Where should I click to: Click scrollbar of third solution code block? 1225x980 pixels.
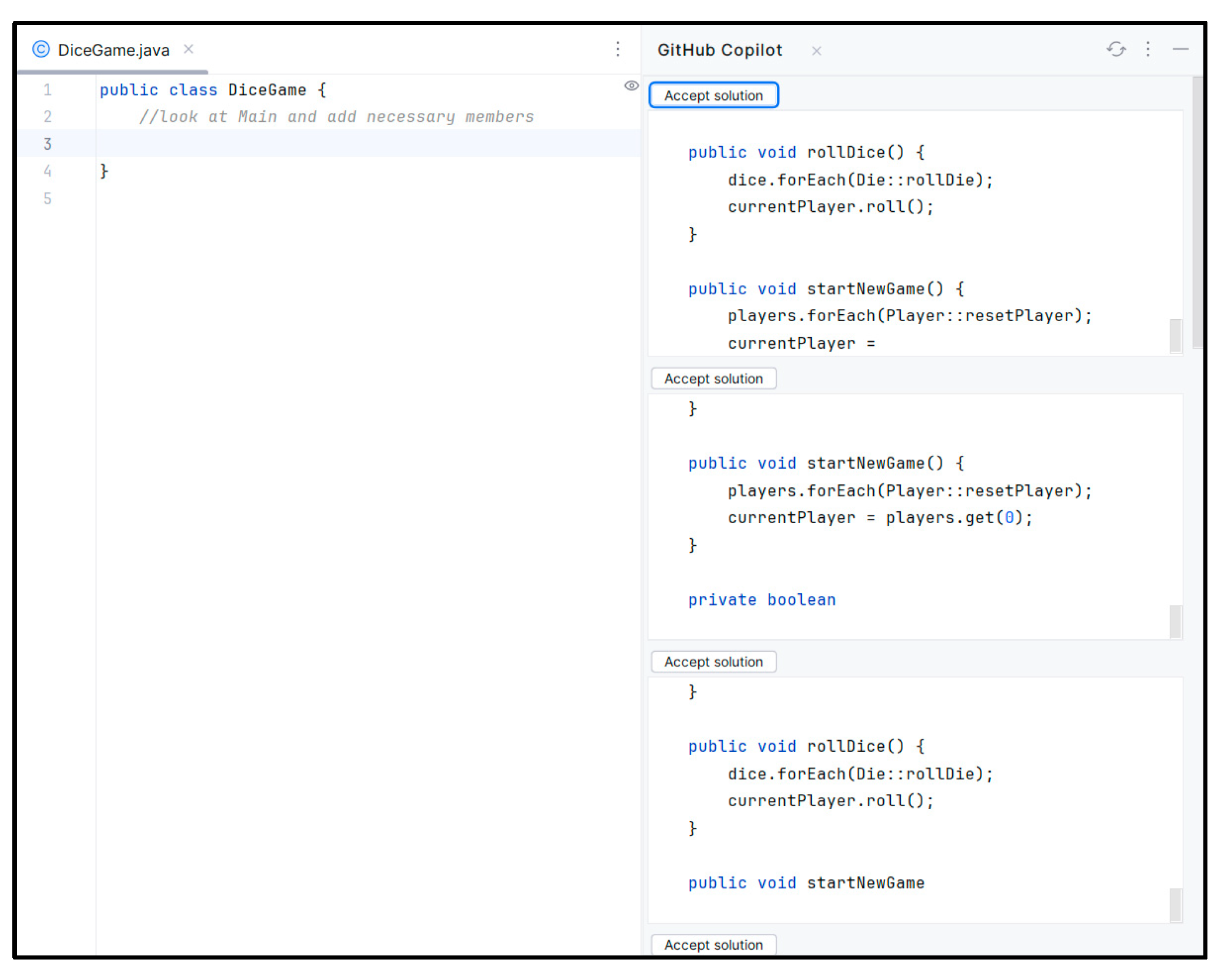(x=1175, y=905)
